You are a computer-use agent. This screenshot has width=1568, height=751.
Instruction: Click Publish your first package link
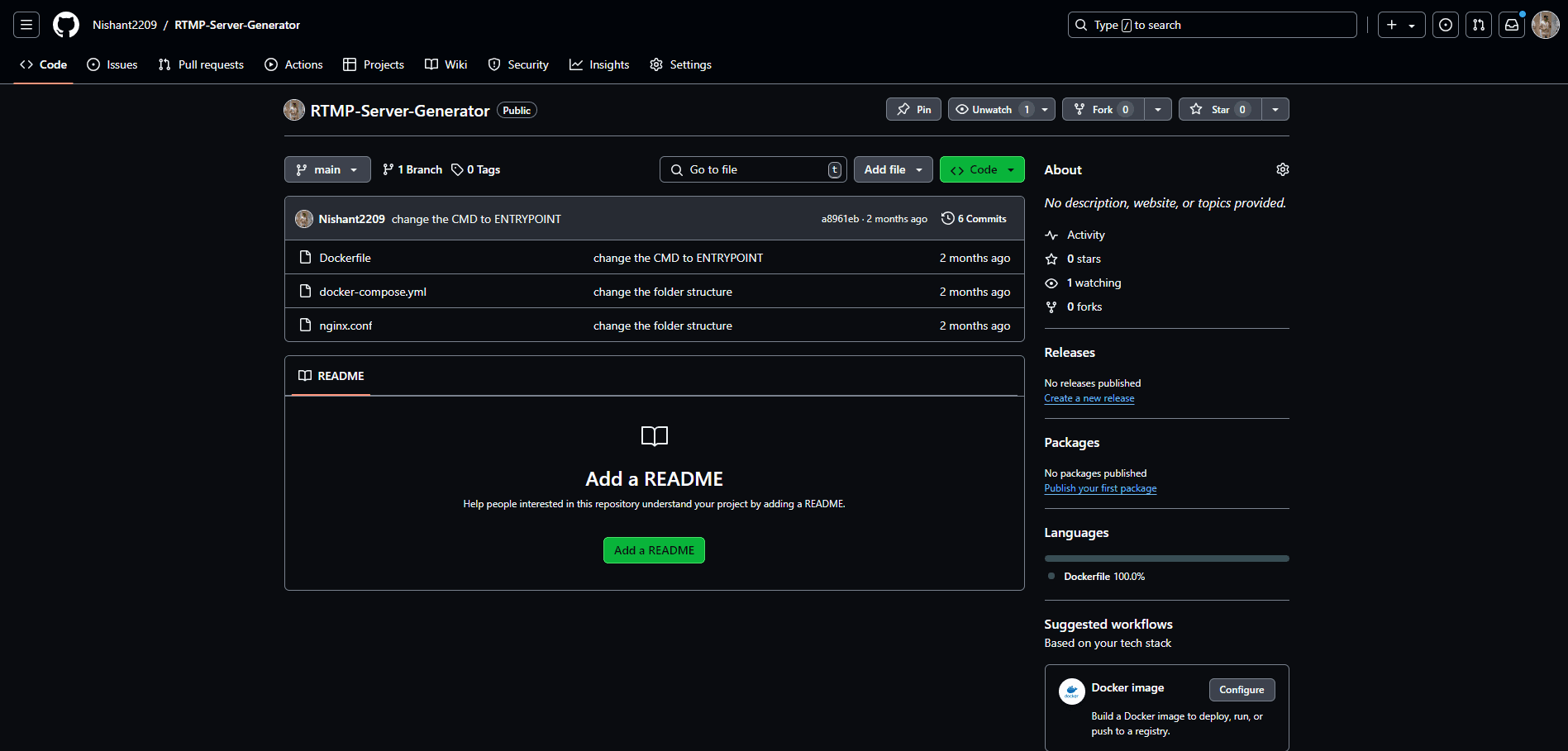pyautogui.click(x=1100, y=488)
